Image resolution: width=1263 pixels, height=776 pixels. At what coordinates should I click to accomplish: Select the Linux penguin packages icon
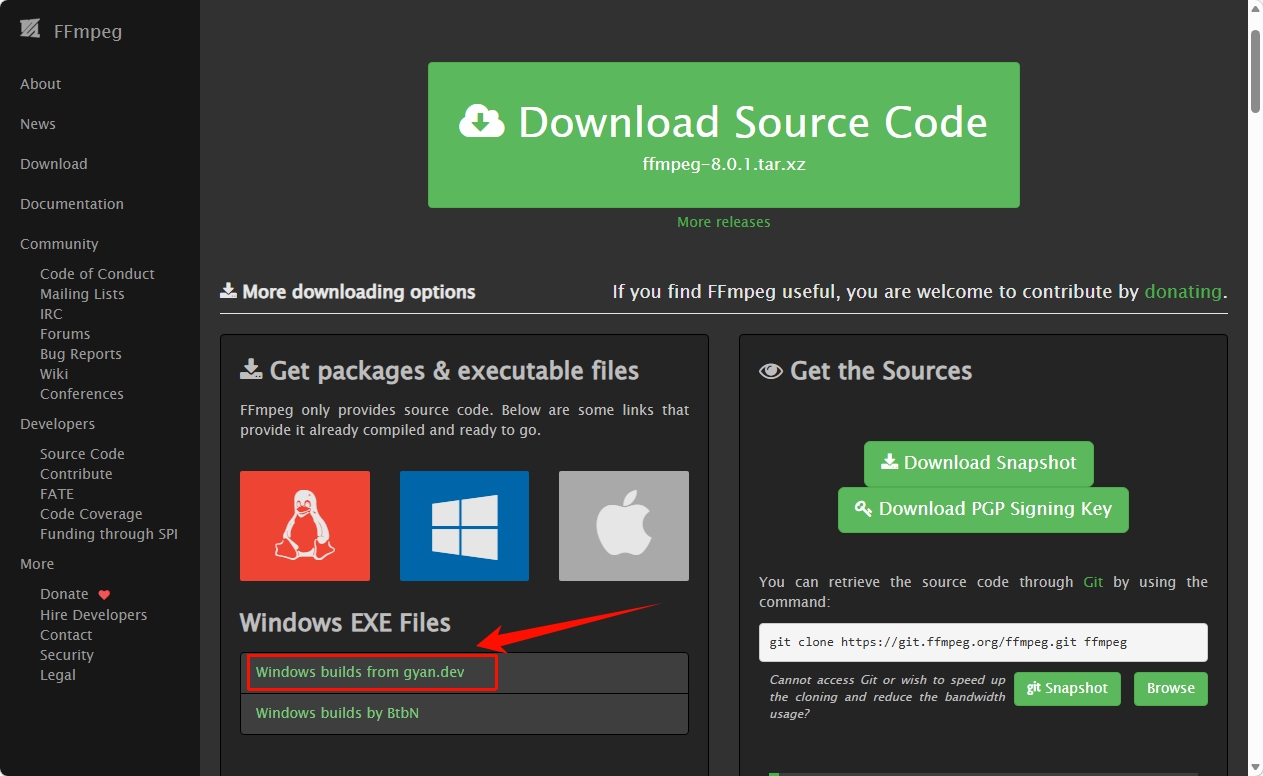pyautogui.click(x=305, y=526)
